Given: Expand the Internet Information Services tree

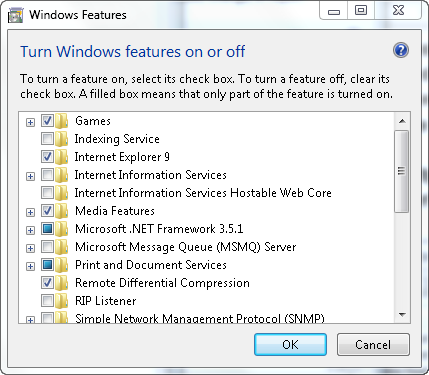Looking at the screenshot, I should pos(30,176).
